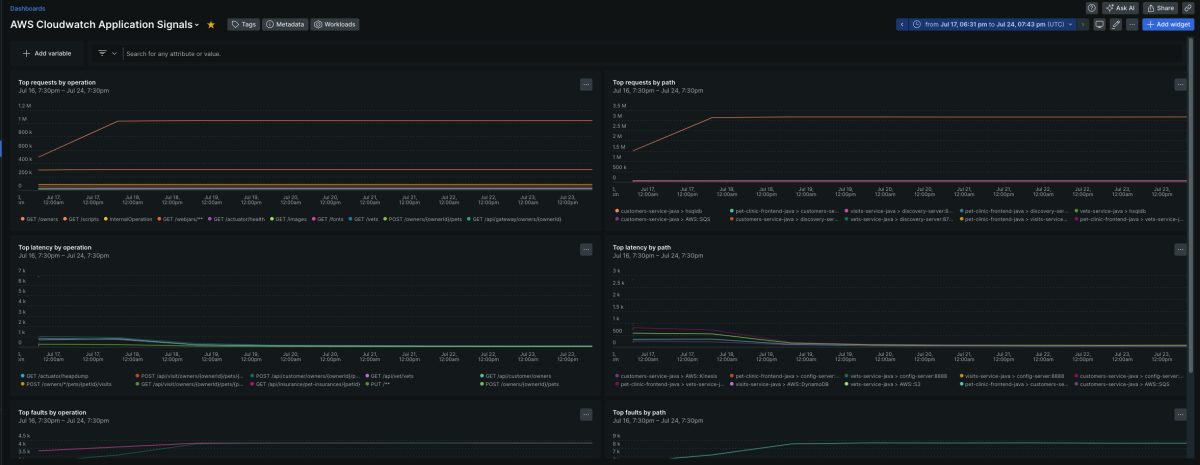Screen dimensions: 1200x465
Task: Toggle GET /scripts legend series
Action: 82,218
